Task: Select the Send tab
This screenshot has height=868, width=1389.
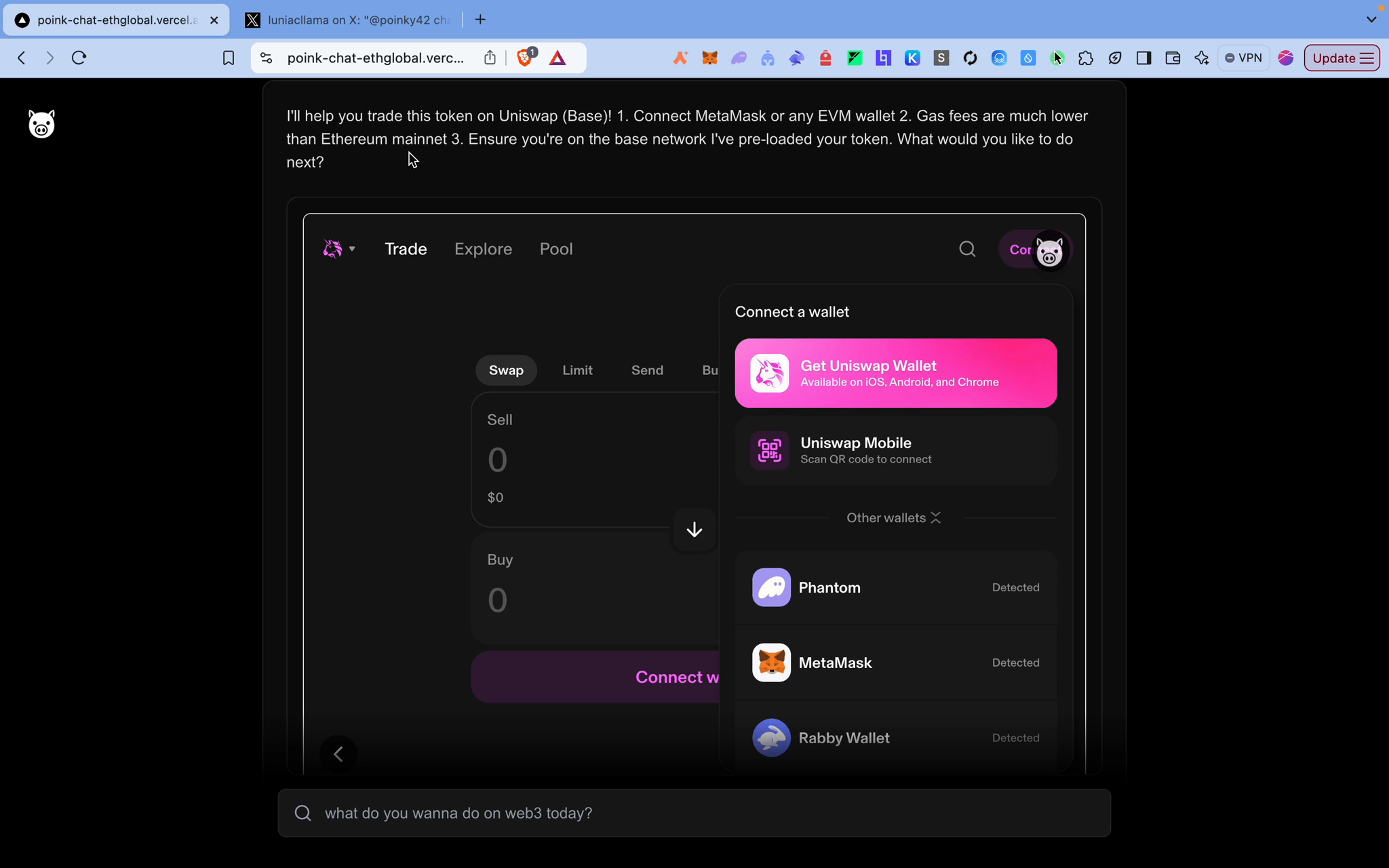Action: (647, 370)
